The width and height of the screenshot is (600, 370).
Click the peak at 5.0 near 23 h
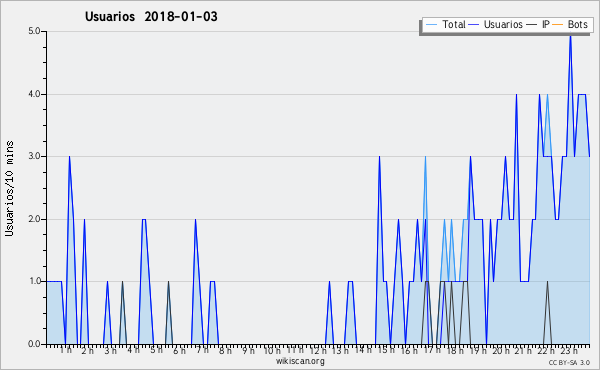tap(570, 35)
